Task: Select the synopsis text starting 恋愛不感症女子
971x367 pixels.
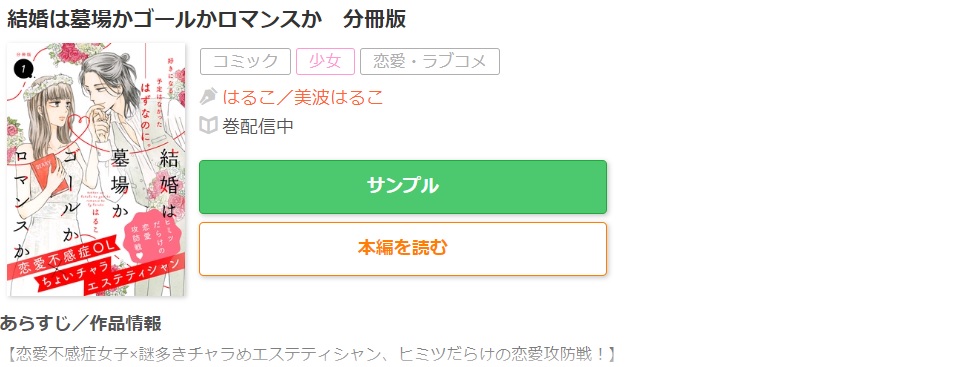Action: tap(310, 355)
